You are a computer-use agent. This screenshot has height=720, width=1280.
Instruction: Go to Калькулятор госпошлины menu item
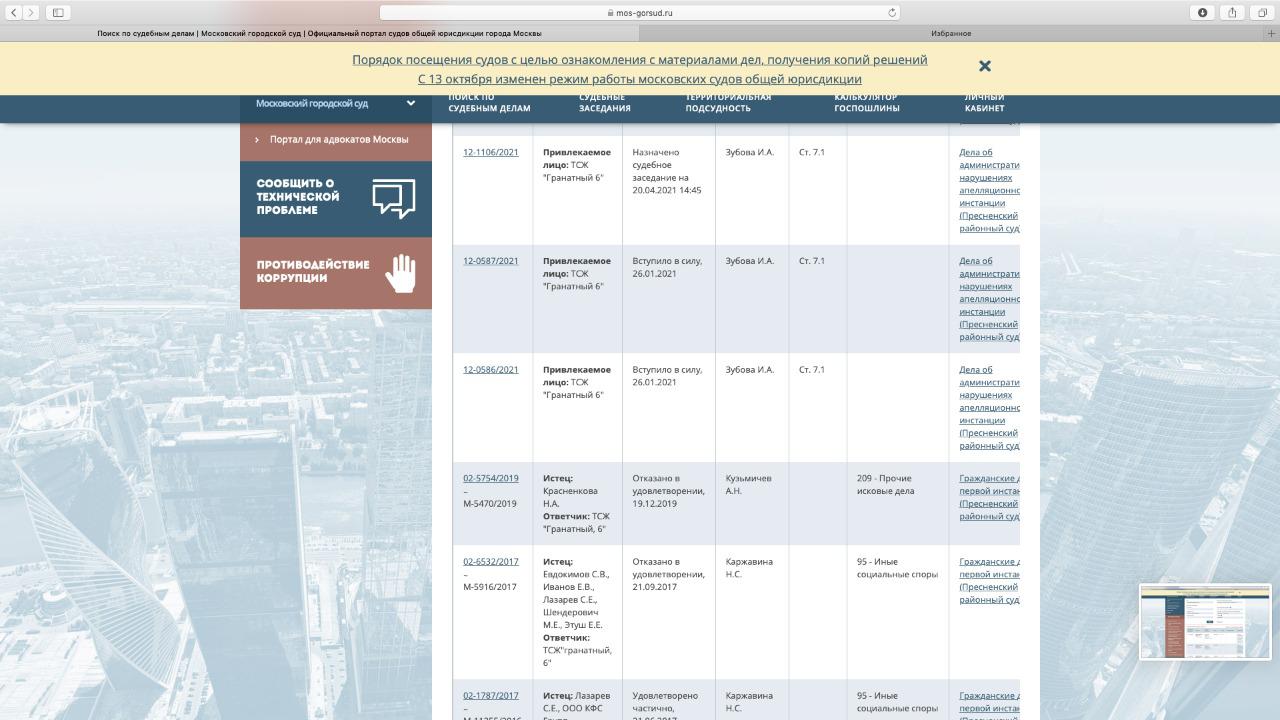point(866,103)
